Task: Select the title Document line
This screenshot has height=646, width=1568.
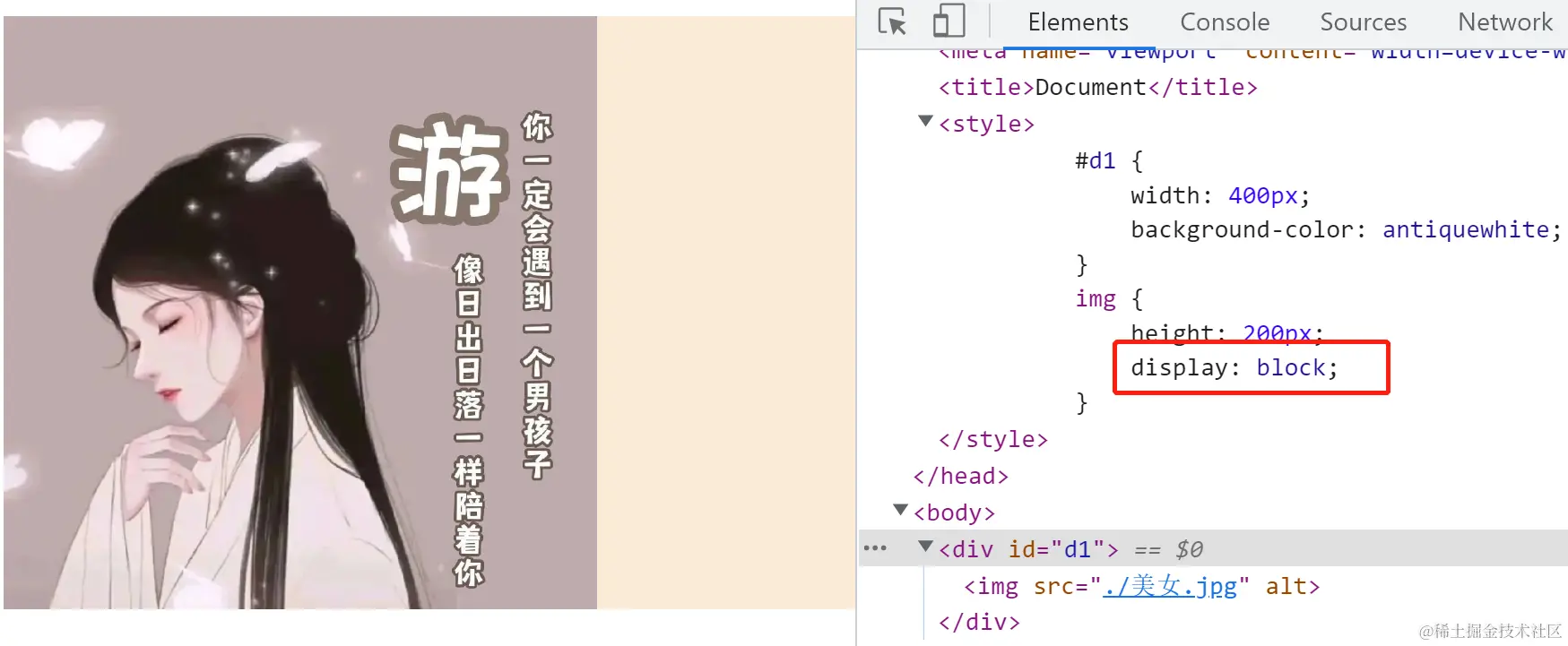Action: 1098,87
